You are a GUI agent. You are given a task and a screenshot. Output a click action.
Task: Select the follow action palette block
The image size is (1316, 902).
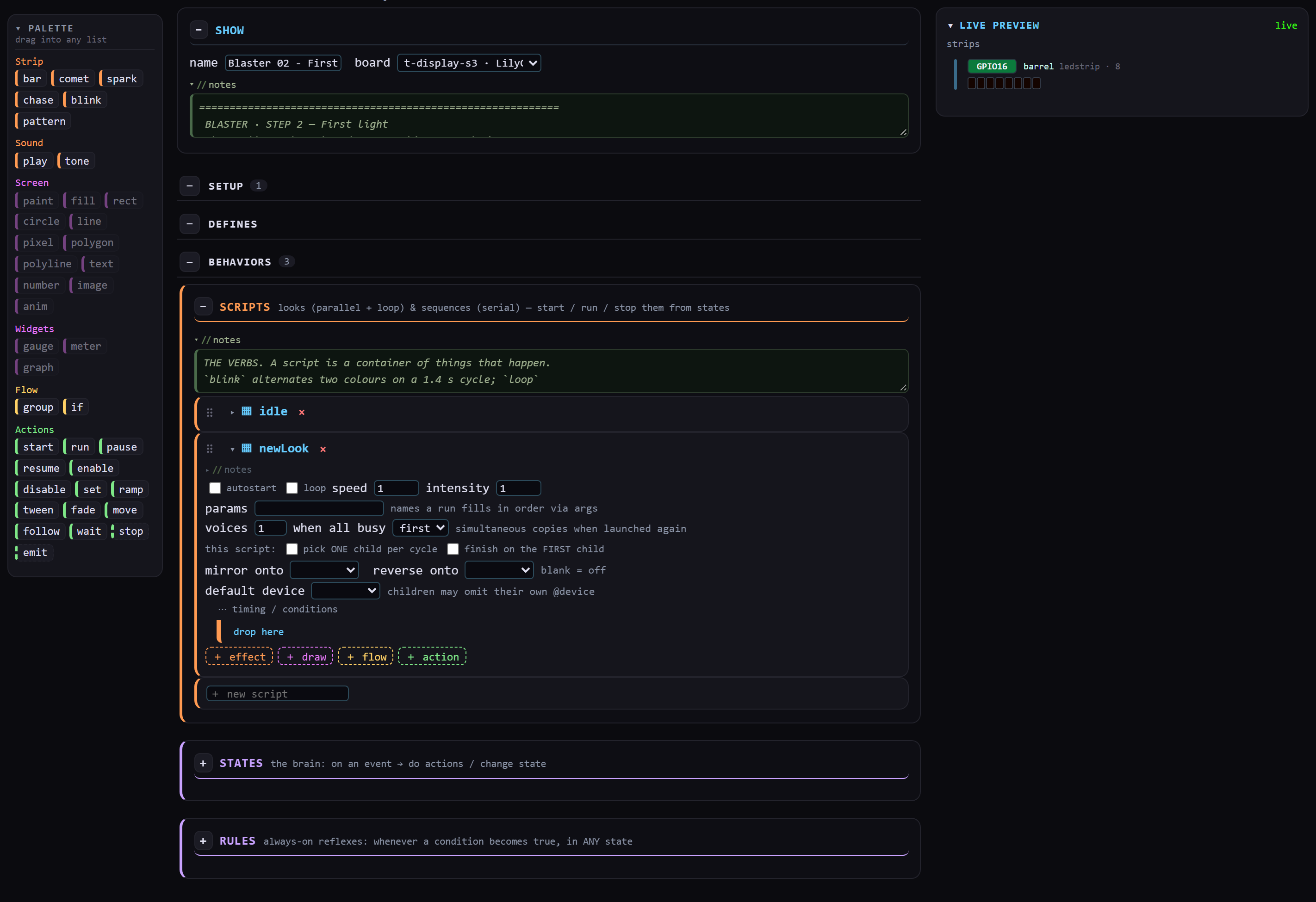coord(40,531)
